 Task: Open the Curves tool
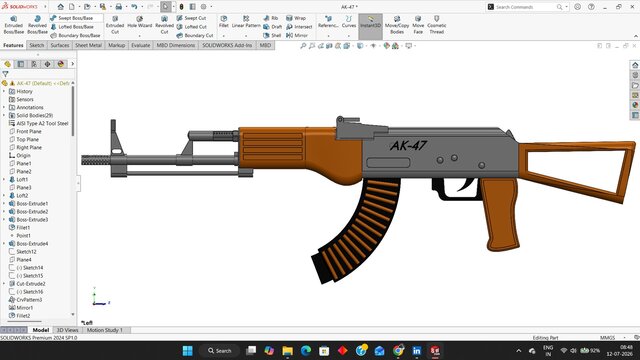(349, 22)
